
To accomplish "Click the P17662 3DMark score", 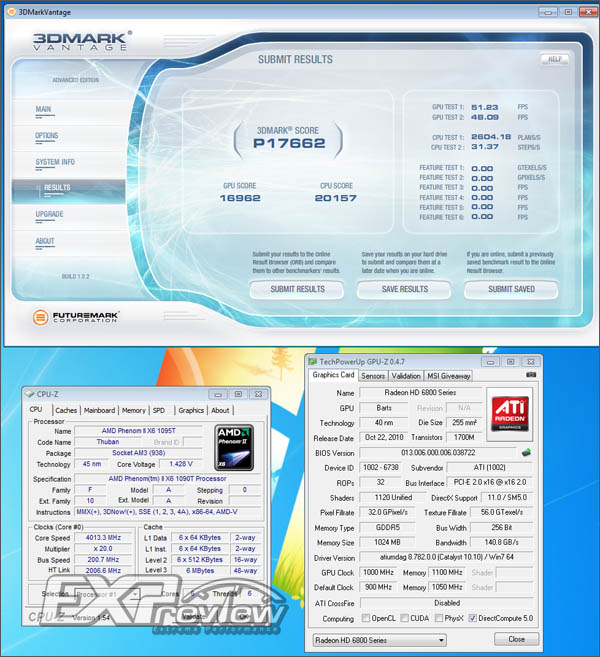I will tap(289, 143).
